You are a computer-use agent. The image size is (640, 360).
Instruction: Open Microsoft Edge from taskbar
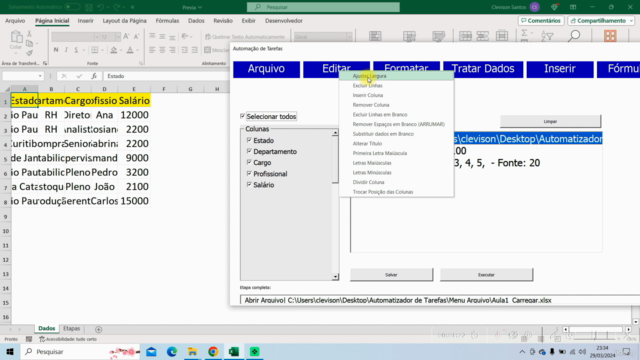click(x=172, y=351)
